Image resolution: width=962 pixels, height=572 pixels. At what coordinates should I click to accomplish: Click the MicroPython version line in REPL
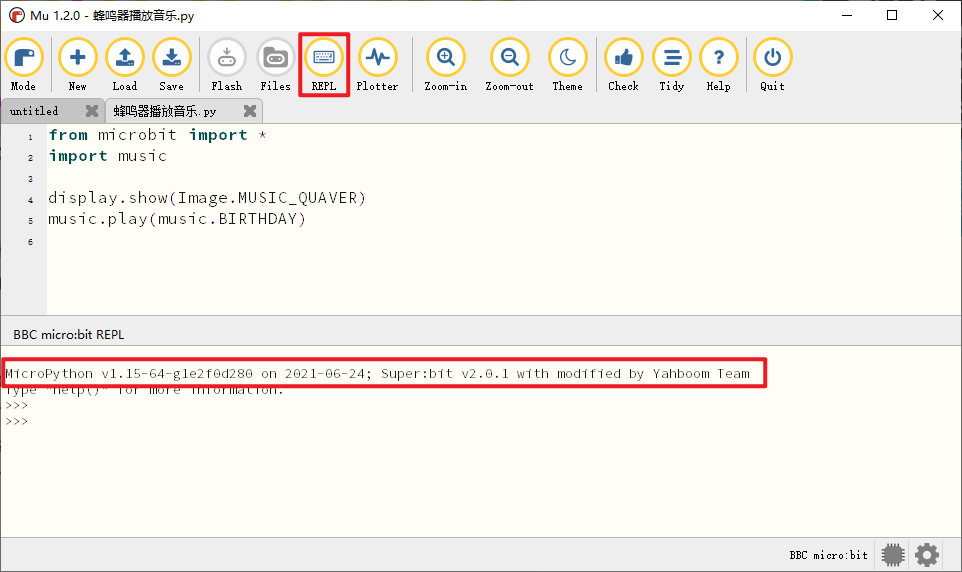pos(377,374)
